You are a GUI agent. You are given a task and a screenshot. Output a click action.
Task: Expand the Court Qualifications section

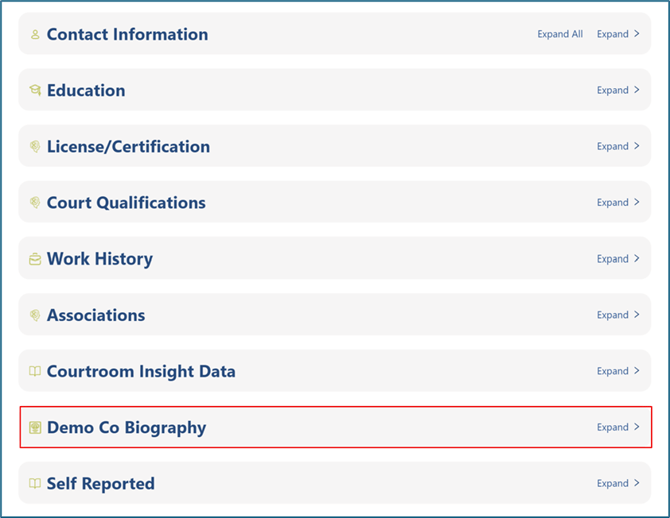pos(618,202)
